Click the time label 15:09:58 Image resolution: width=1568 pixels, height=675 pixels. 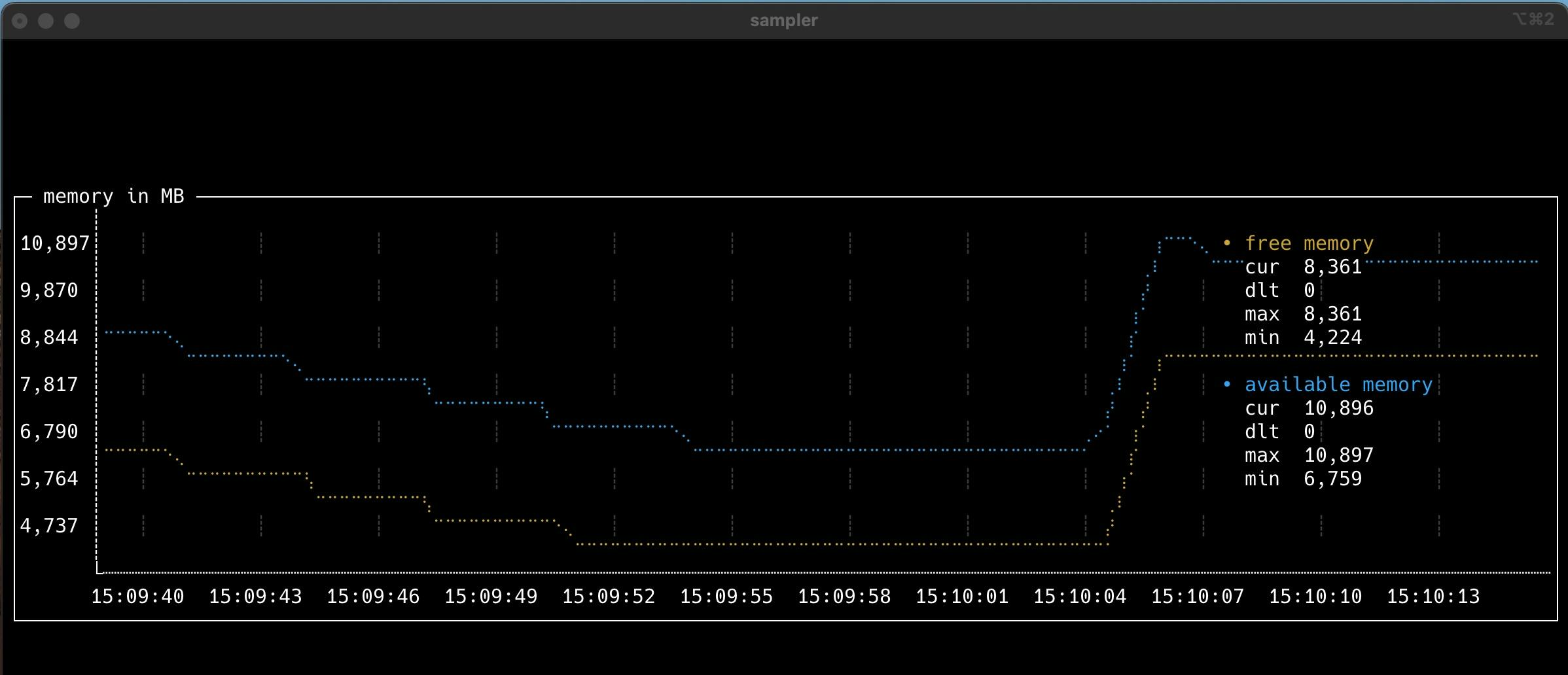(x=844, y=597)
